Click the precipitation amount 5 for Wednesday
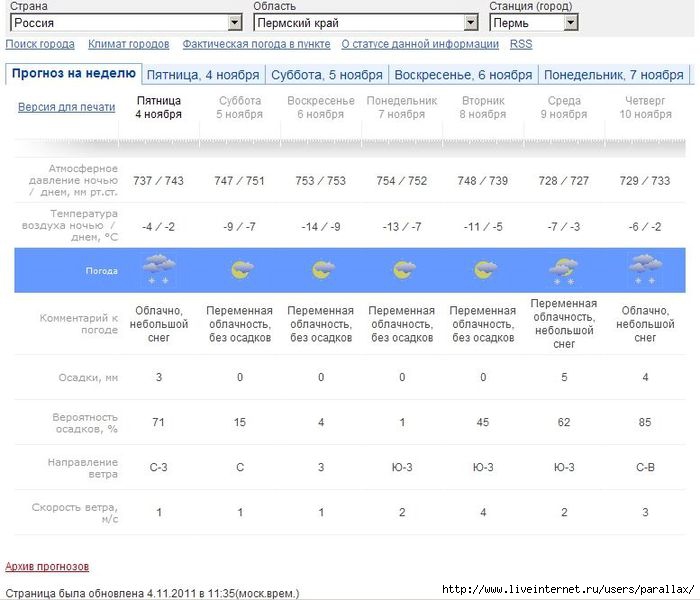The image size is (700, 600). click(564, 377)
